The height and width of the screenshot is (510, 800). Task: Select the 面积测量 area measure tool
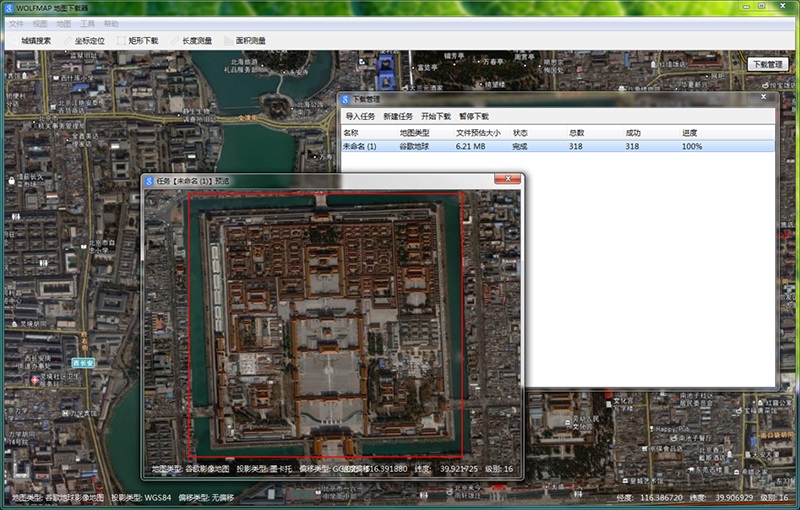[245, 40]
